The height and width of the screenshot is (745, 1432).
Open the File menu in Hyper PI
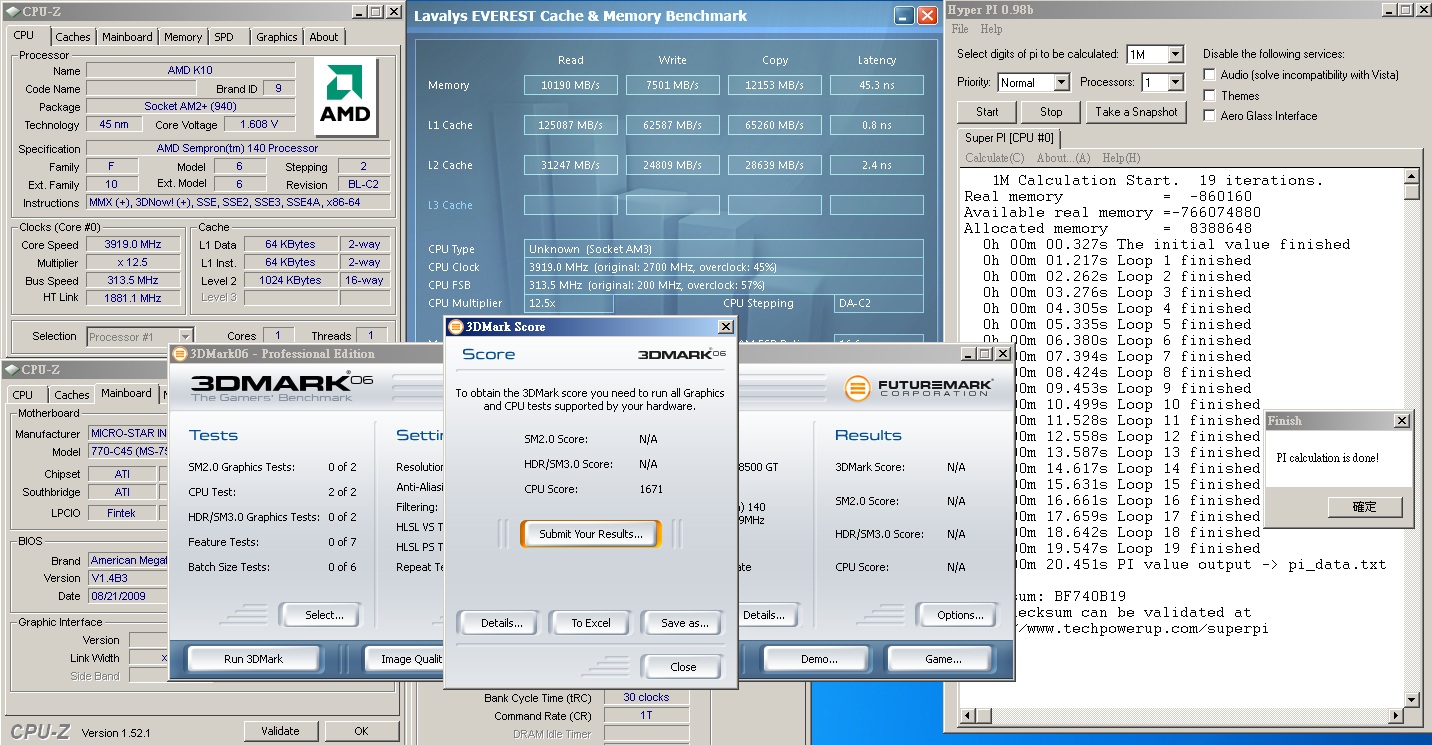click(960, 29)
